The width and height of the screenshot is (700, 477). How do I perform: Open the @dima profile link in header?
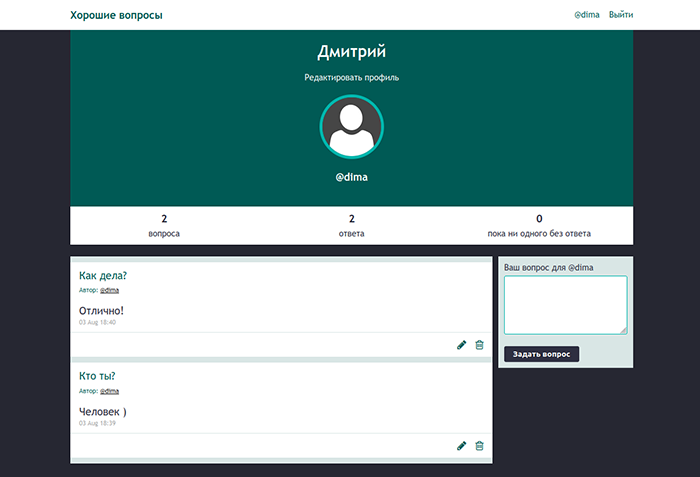(587, 15)
